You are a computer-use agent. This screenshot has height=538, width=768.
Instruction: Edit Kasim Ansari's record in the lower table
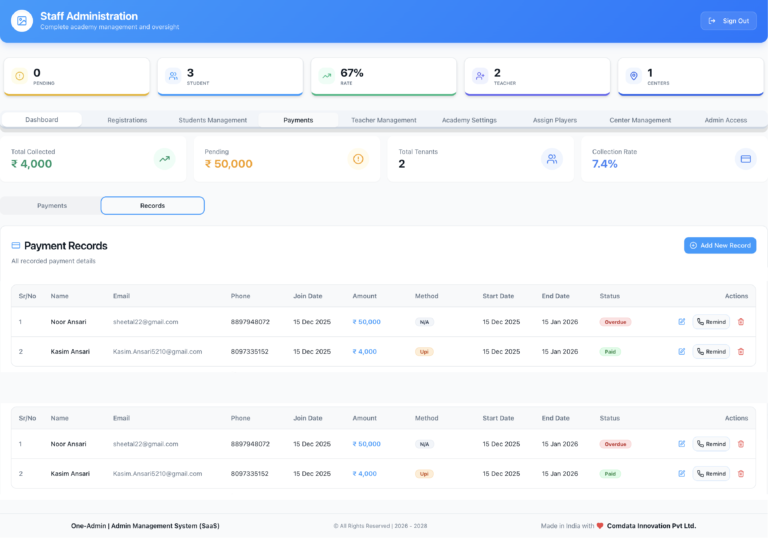point(682,474)
